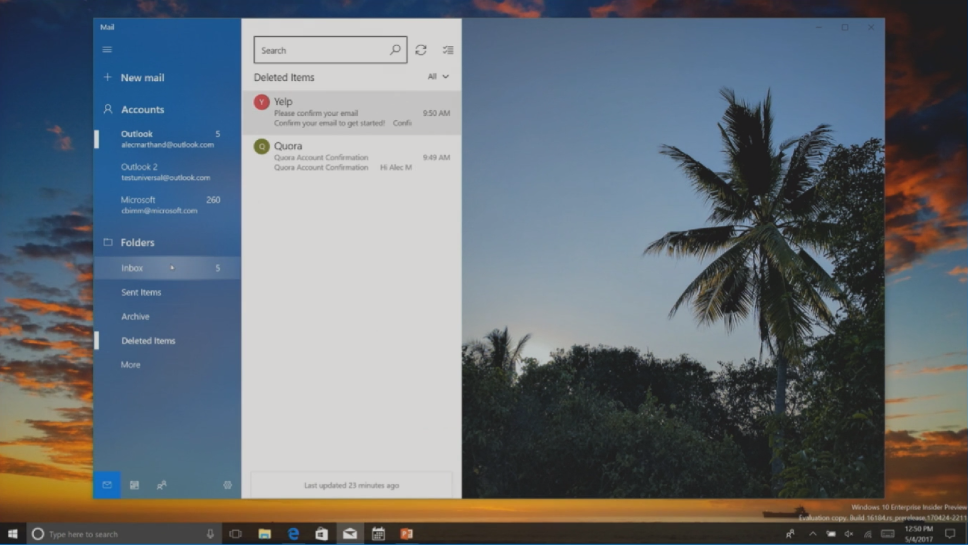Sync this view with refresh icon

pos(421,50)
